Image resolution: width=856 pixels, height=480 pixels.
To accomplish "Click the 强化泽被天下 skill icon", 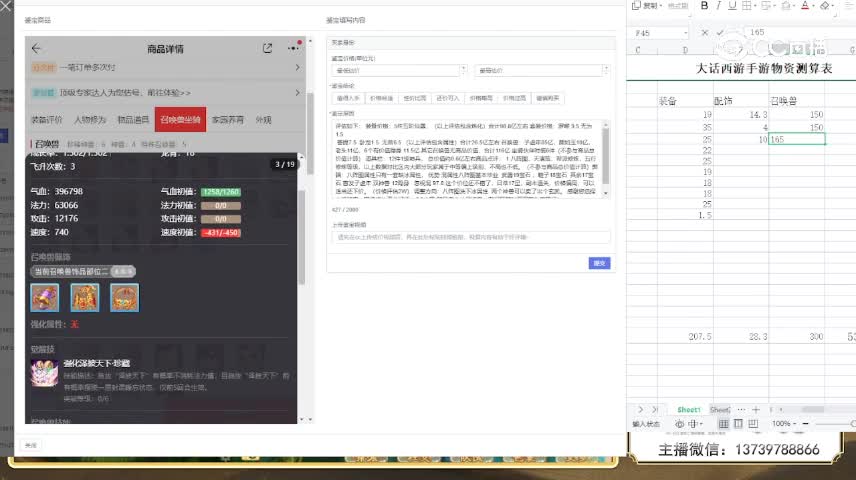I will click(x=44, y=374).
